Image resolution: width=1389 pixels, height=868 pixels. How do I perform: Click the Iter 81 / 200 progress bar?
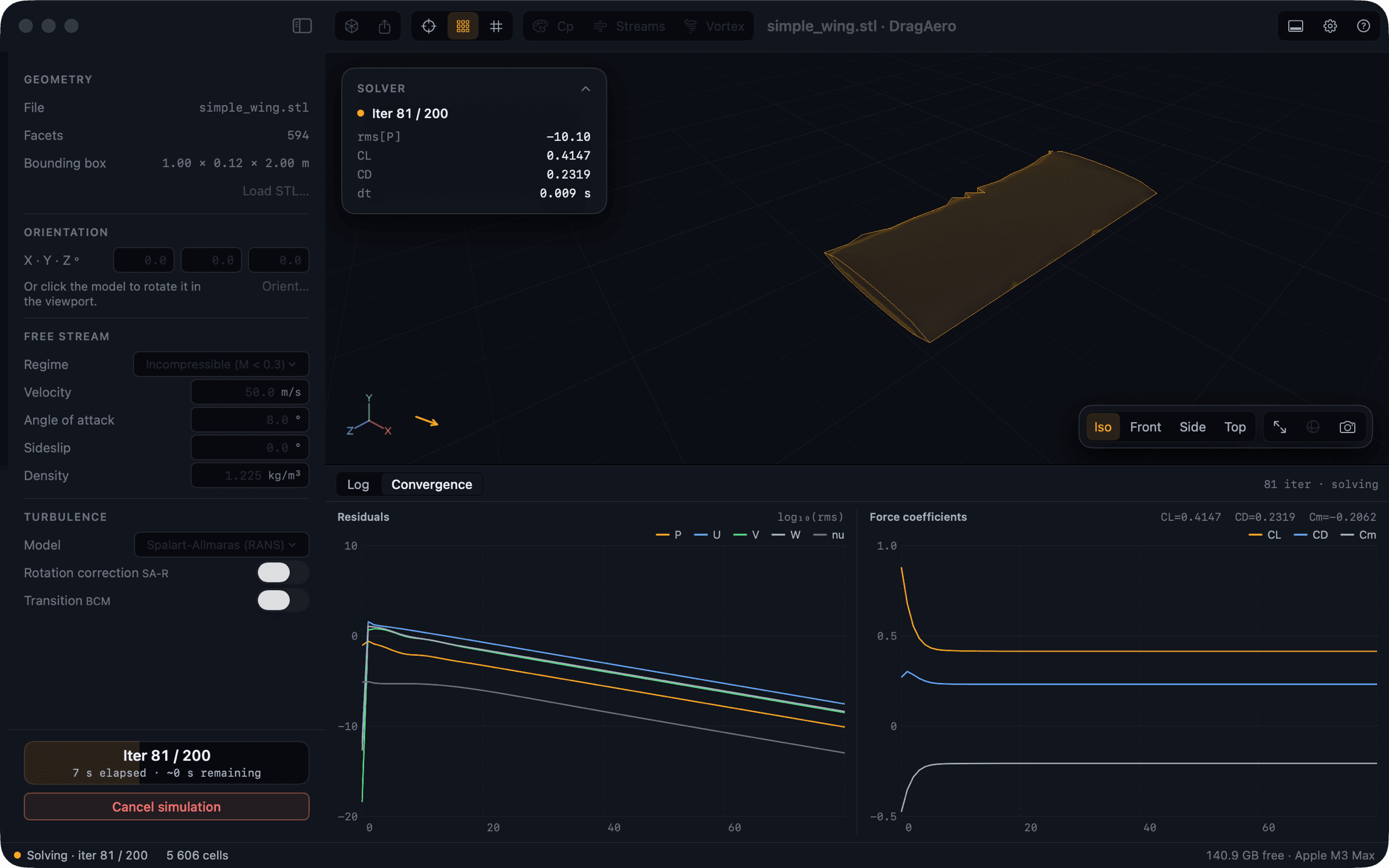click(167, 762)
